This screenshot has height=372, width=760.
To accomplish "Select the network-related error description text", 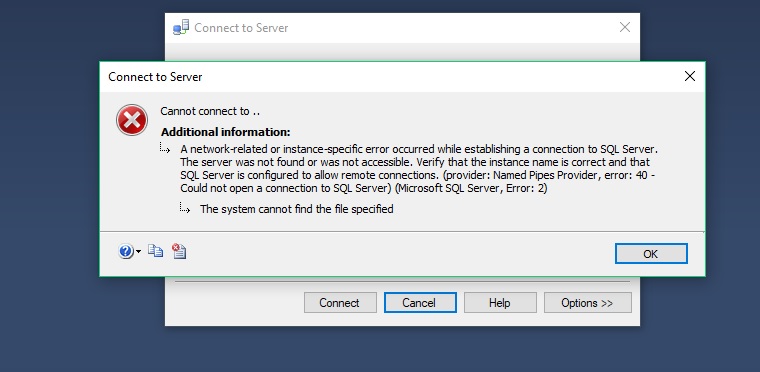I will point(418,168).
